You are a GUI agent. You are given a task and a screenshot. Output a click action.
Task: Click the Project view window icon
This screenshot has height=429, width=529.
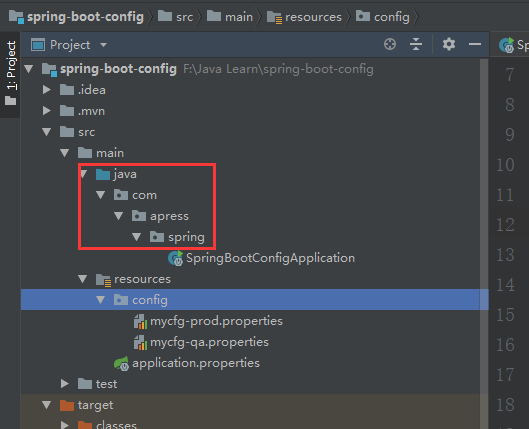pos(38,45)
